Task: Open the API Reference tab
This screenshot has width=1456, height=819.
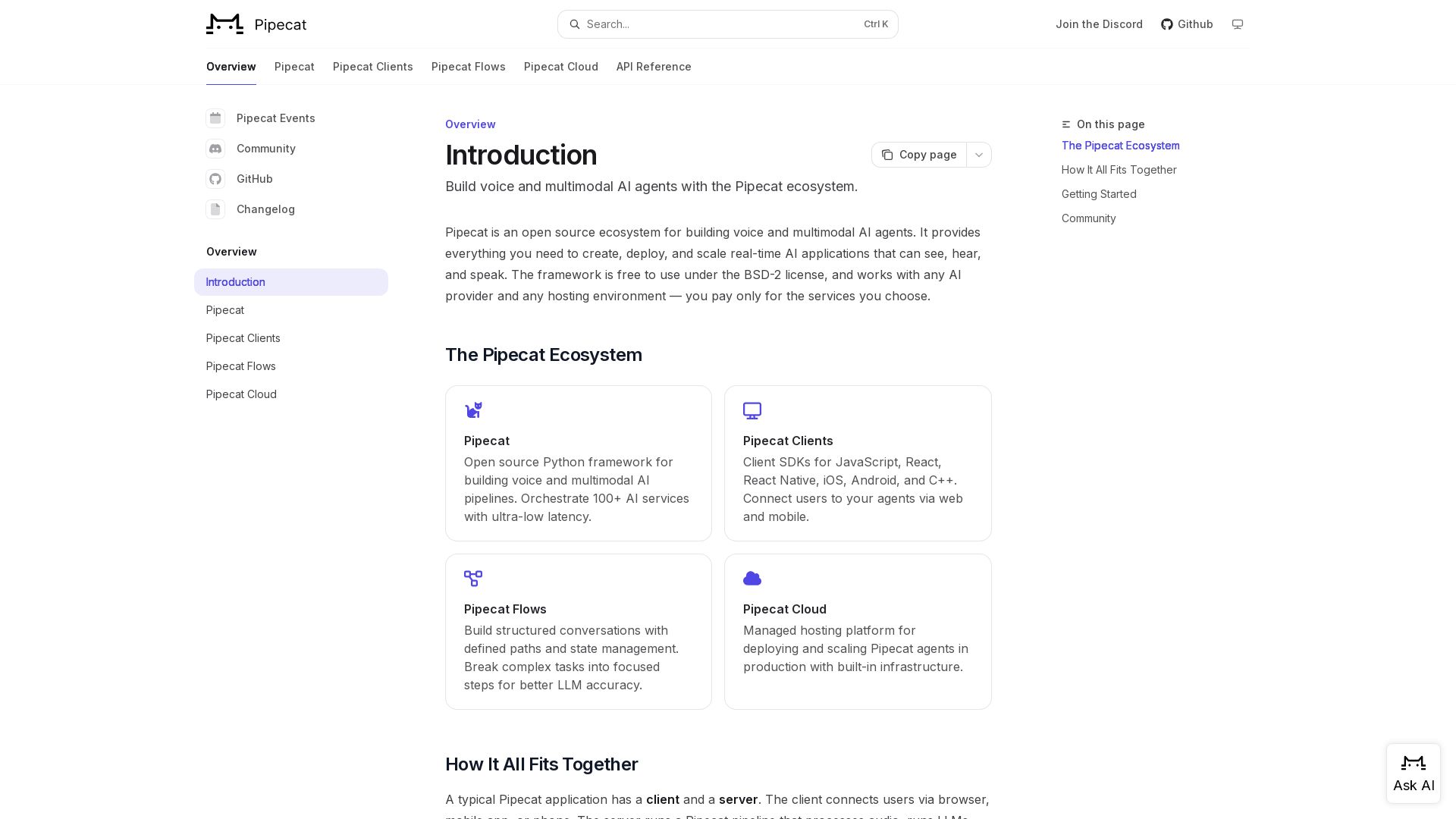Action: (x=654, y=67)
